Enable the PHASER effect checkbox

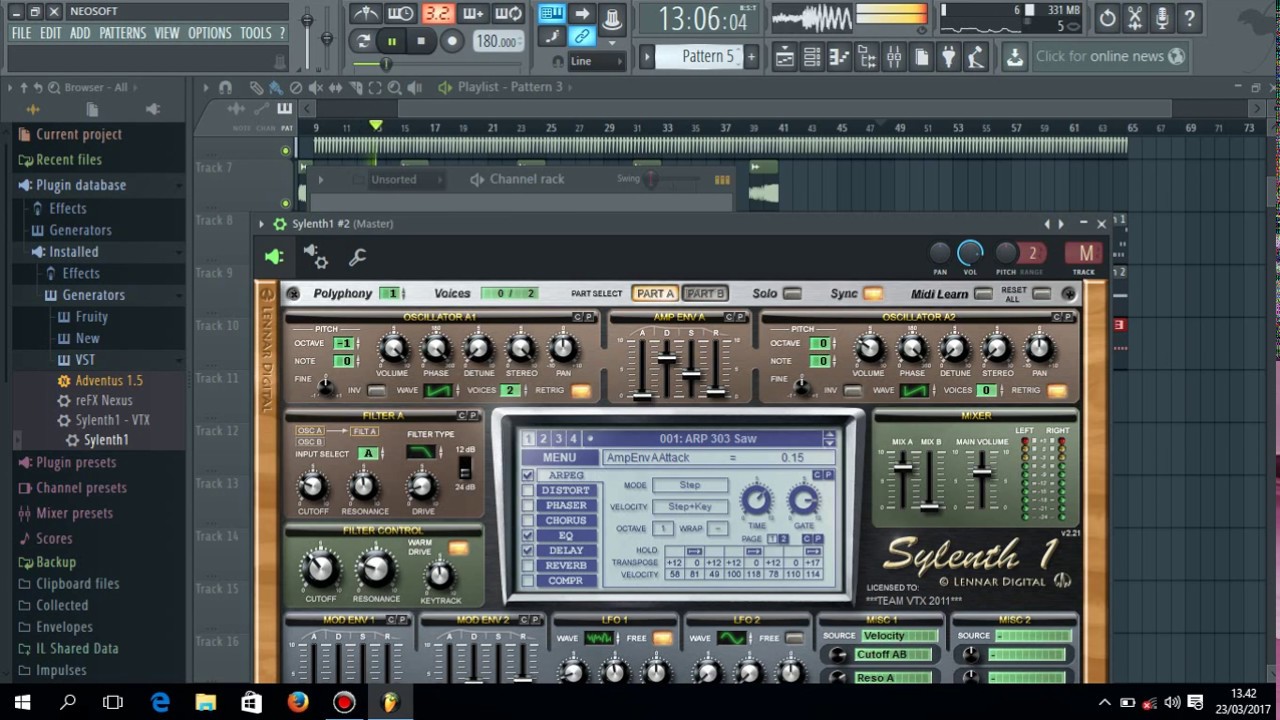pos(528,506)
